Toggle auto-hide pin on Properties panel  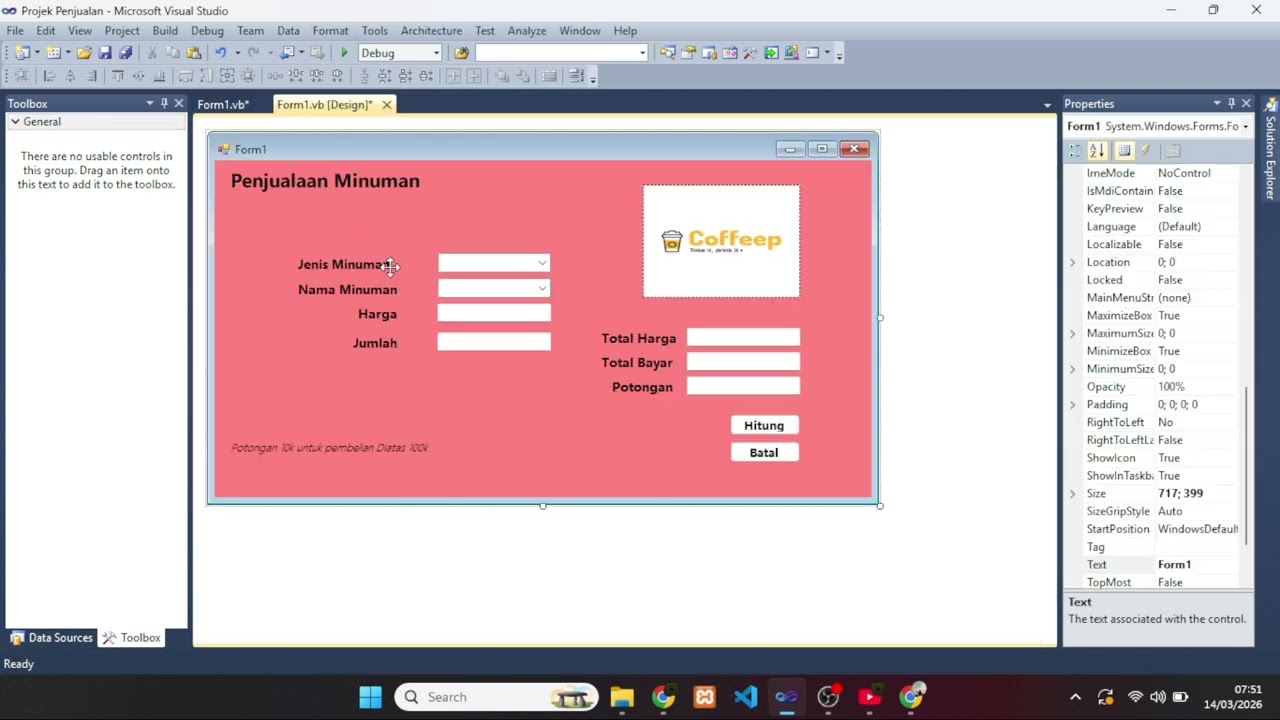[x=1231, y=103]
